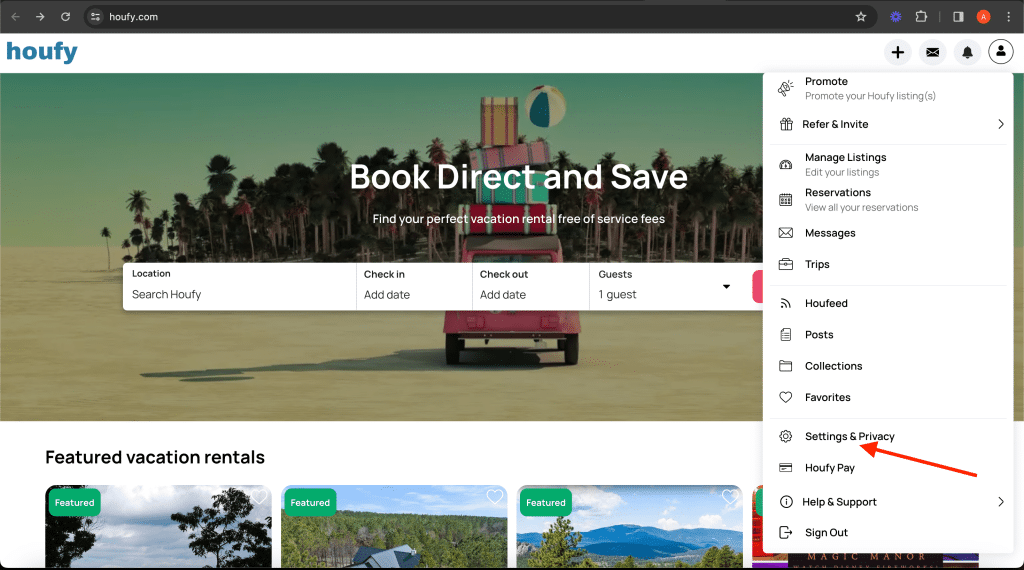Bookmark page with star icon

pyautogui.click(x=861, y=16)
